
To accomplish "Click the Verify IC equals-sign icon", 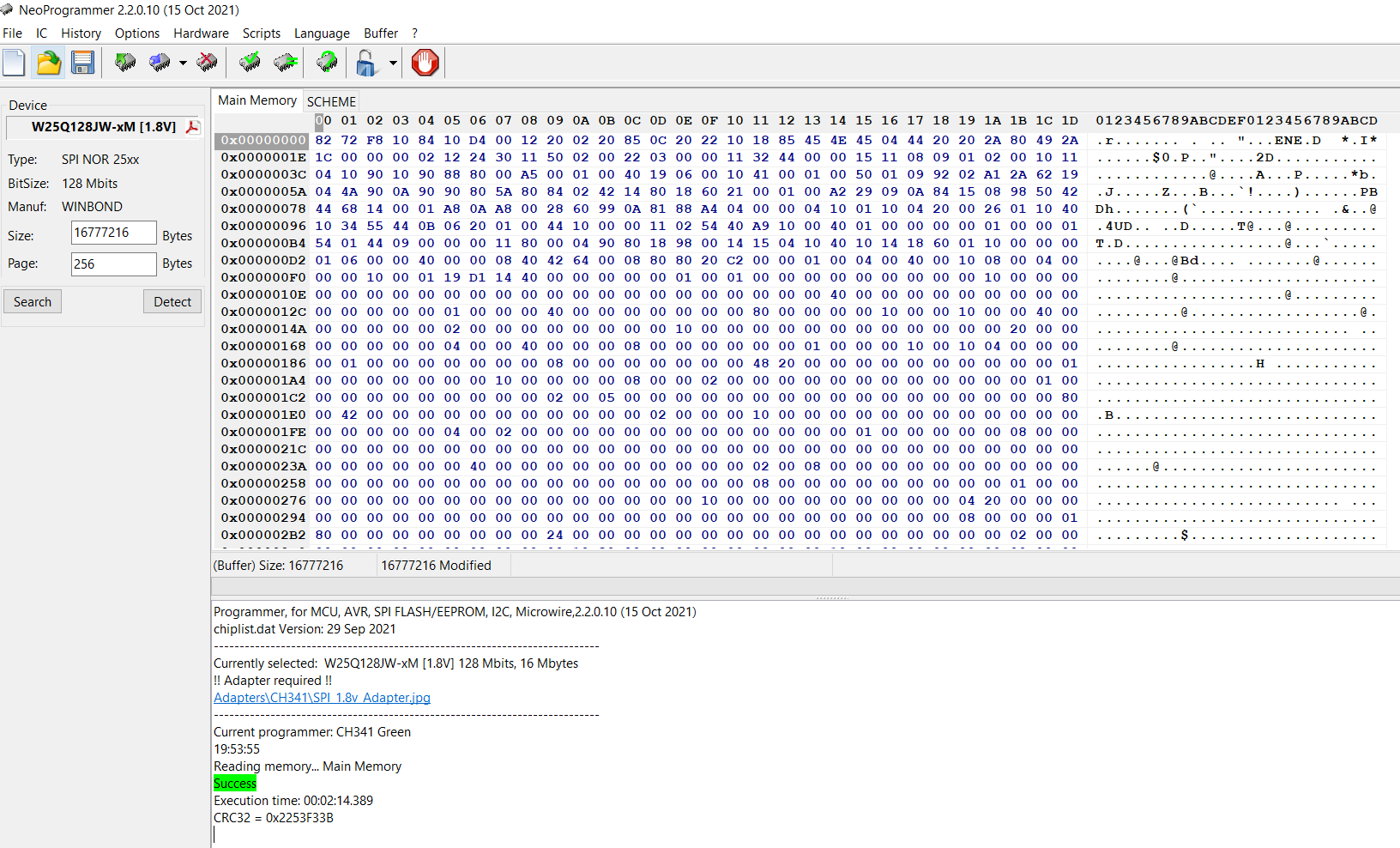I will (286, 63).
